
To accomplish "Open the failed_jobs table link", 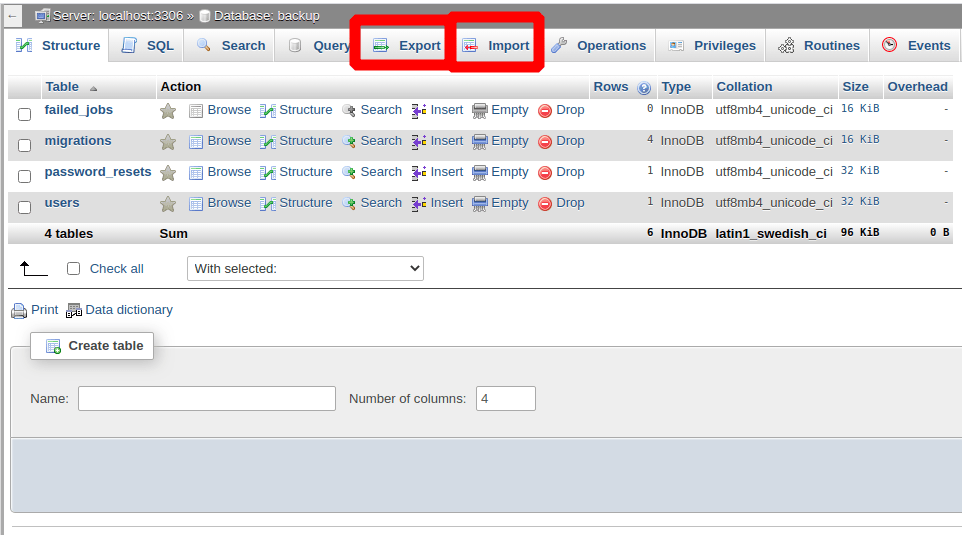I will (79, 110).
